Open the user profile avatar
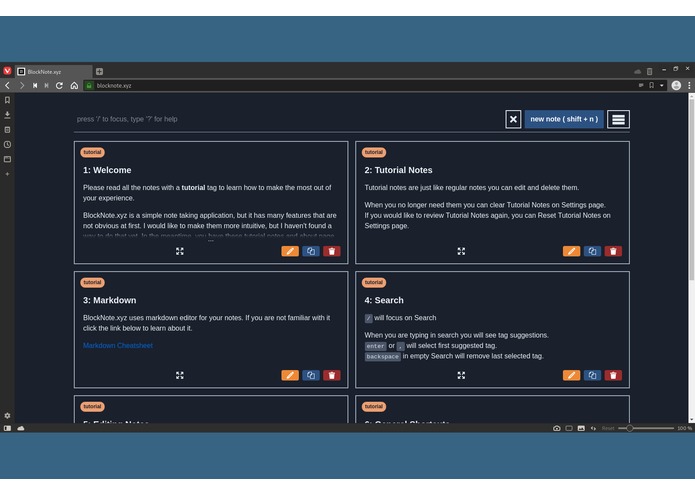Viewport: 695px width, 494px height. coord(676,86)
